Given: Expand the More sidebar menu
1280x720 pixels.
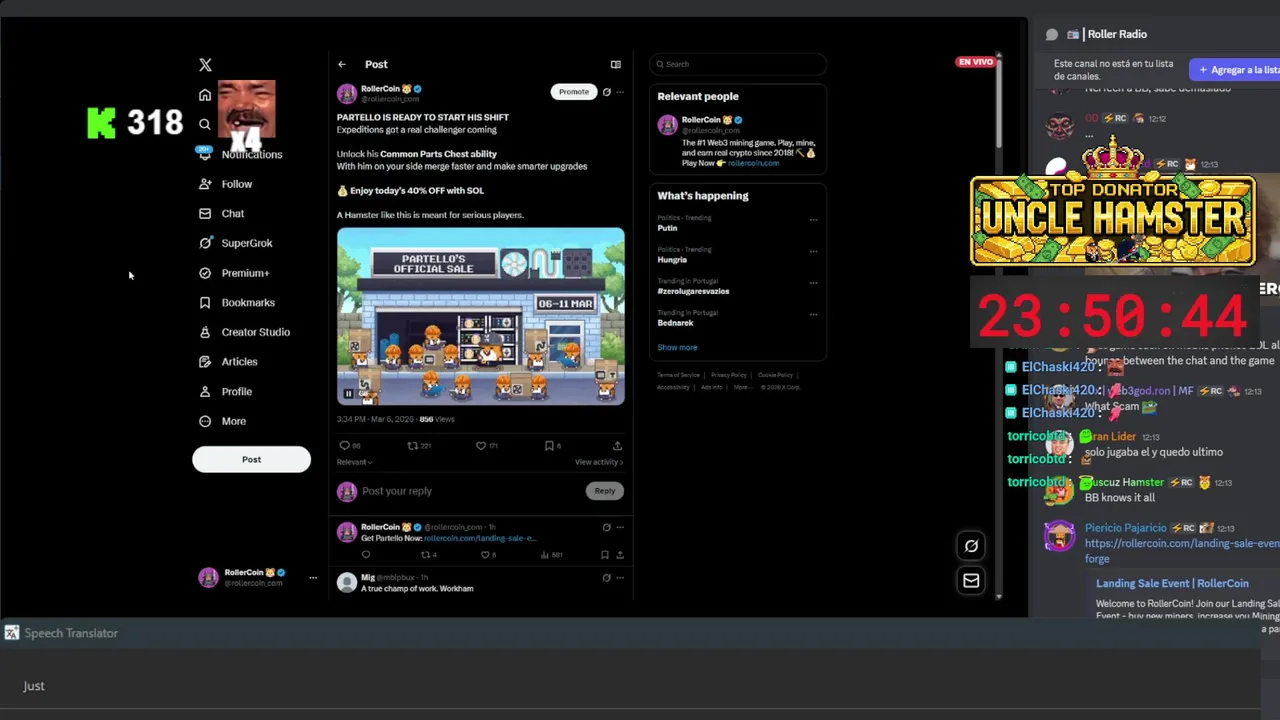Looking at the screenshot, I should click(x=222, y=421).
